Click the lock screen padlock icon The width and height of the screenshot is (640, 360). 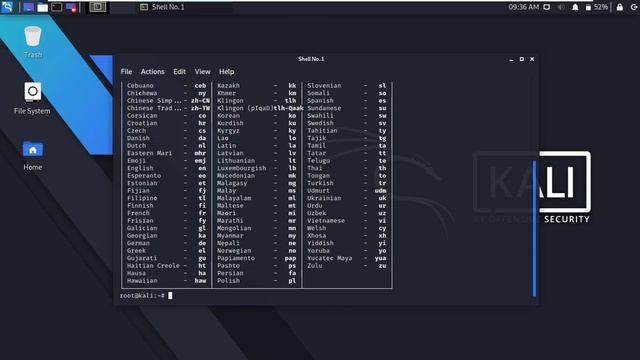pos(620,7)
